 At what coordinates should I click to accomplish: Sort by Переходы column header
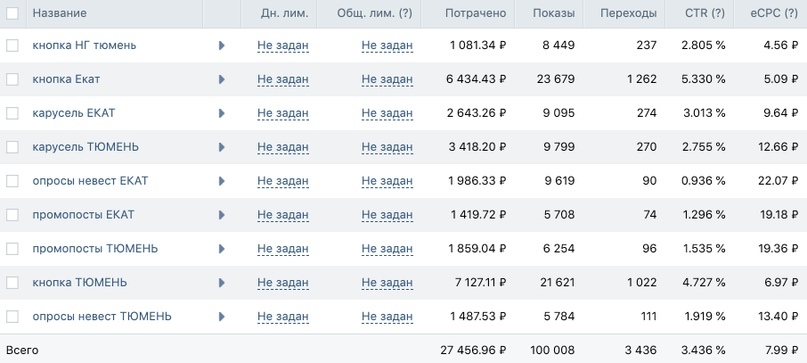pyautogui.click(x=628, y=13)
